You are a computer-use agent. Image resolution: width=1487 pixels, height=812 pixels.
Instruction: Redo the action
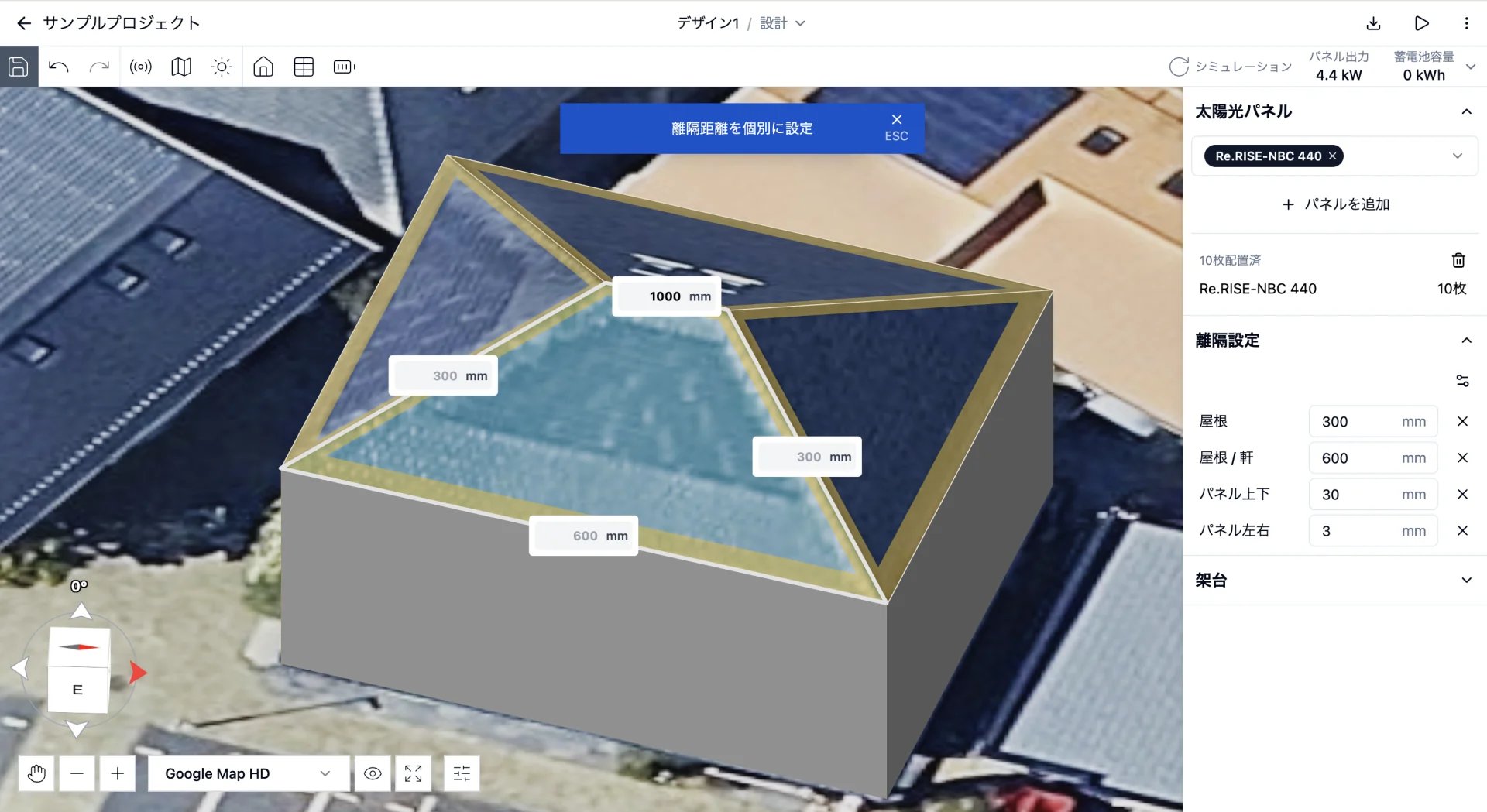pyautogui.click(x=99, y=67)
